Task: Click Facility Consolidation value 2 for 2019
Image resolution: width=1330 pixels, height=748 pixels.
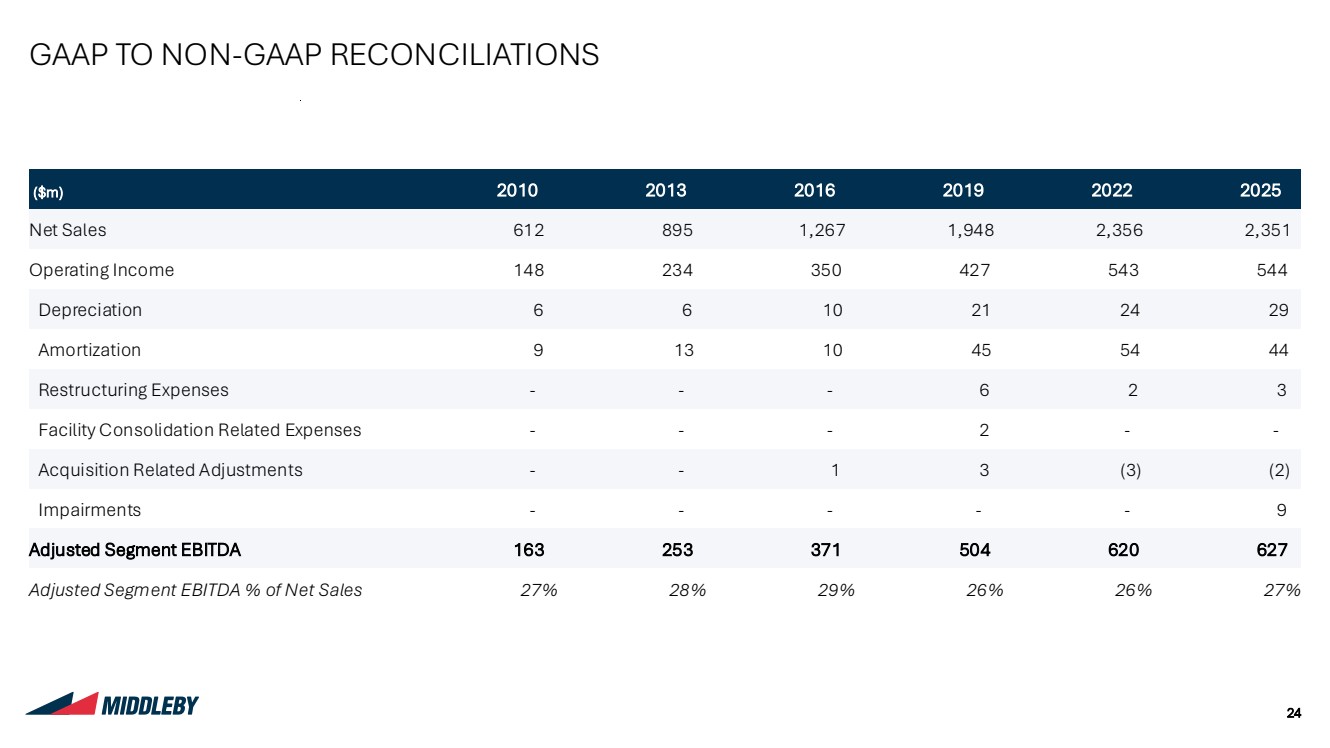Action: tap(984, 430)
